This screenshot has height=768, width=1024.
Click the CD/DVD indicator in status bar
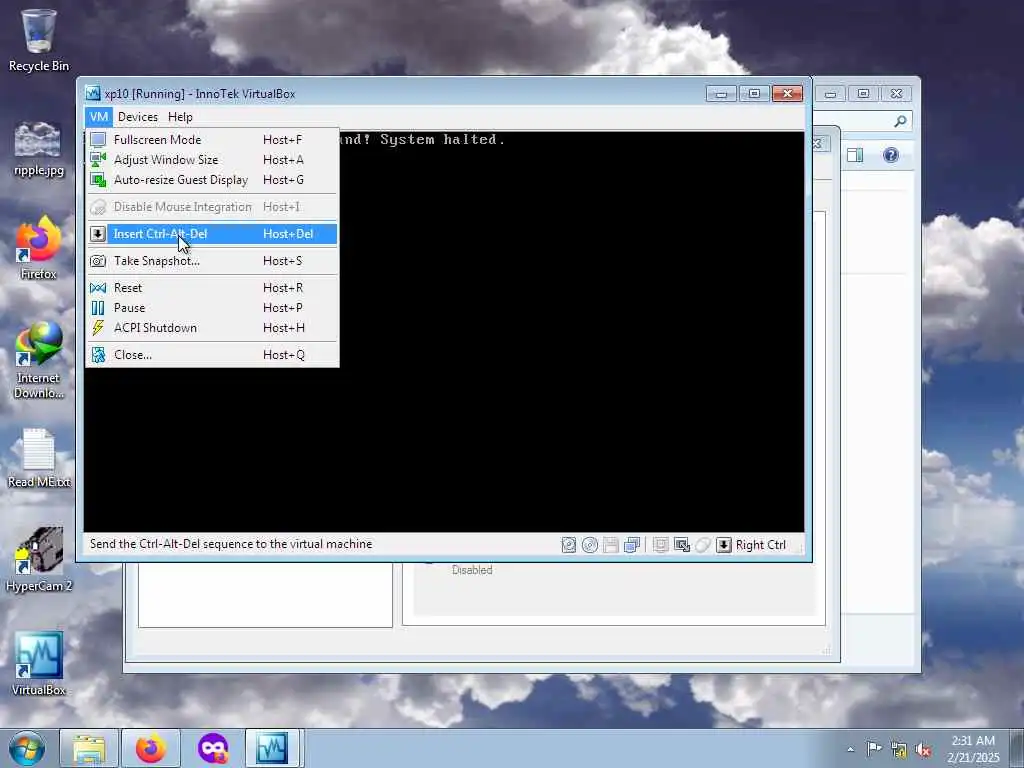[590, 545]
